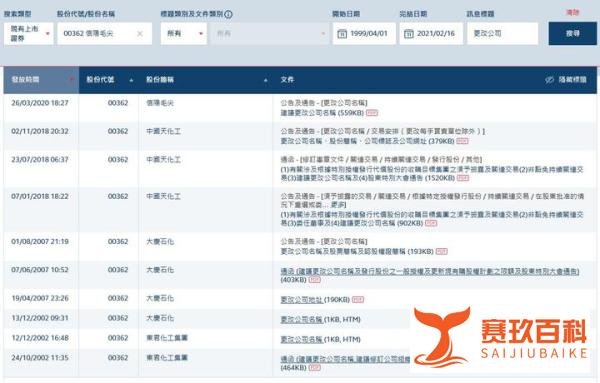Open the PDF icon for the 02/11/2018 document
Image resolution: width=600 pixels, height=383 pixels.
click(462, 141)
